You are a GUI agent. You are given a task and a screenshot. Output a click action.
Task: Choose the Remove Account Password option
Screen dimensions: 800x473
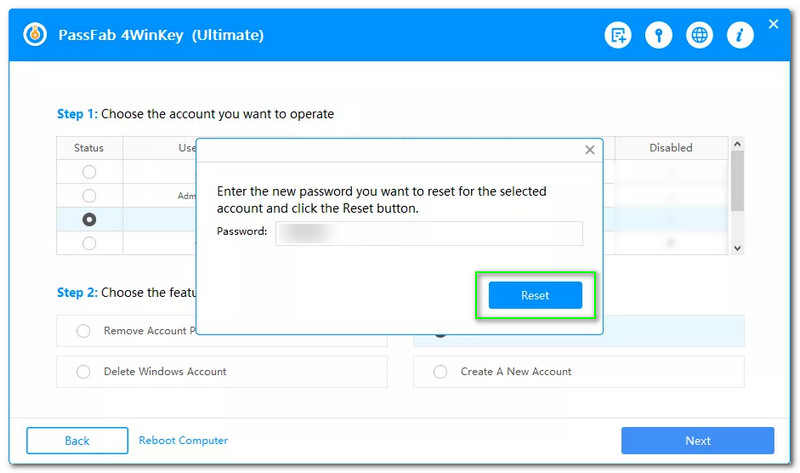[x=83, y=331]
